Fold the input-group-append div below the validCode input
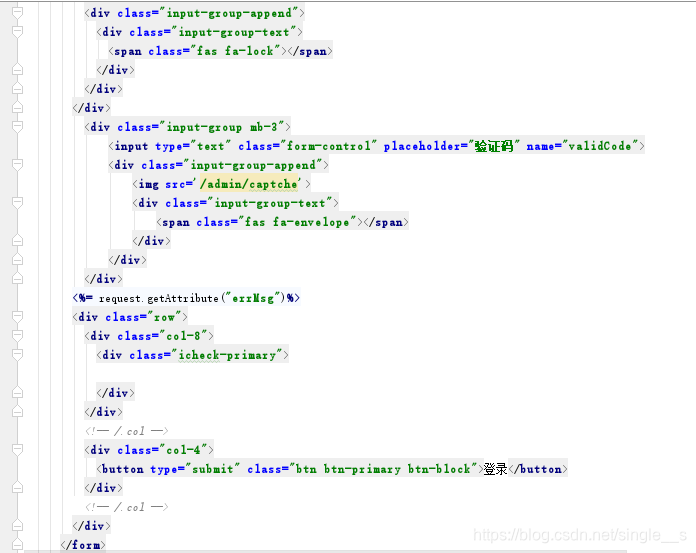The image size is (696, 553). pos(17,165)
